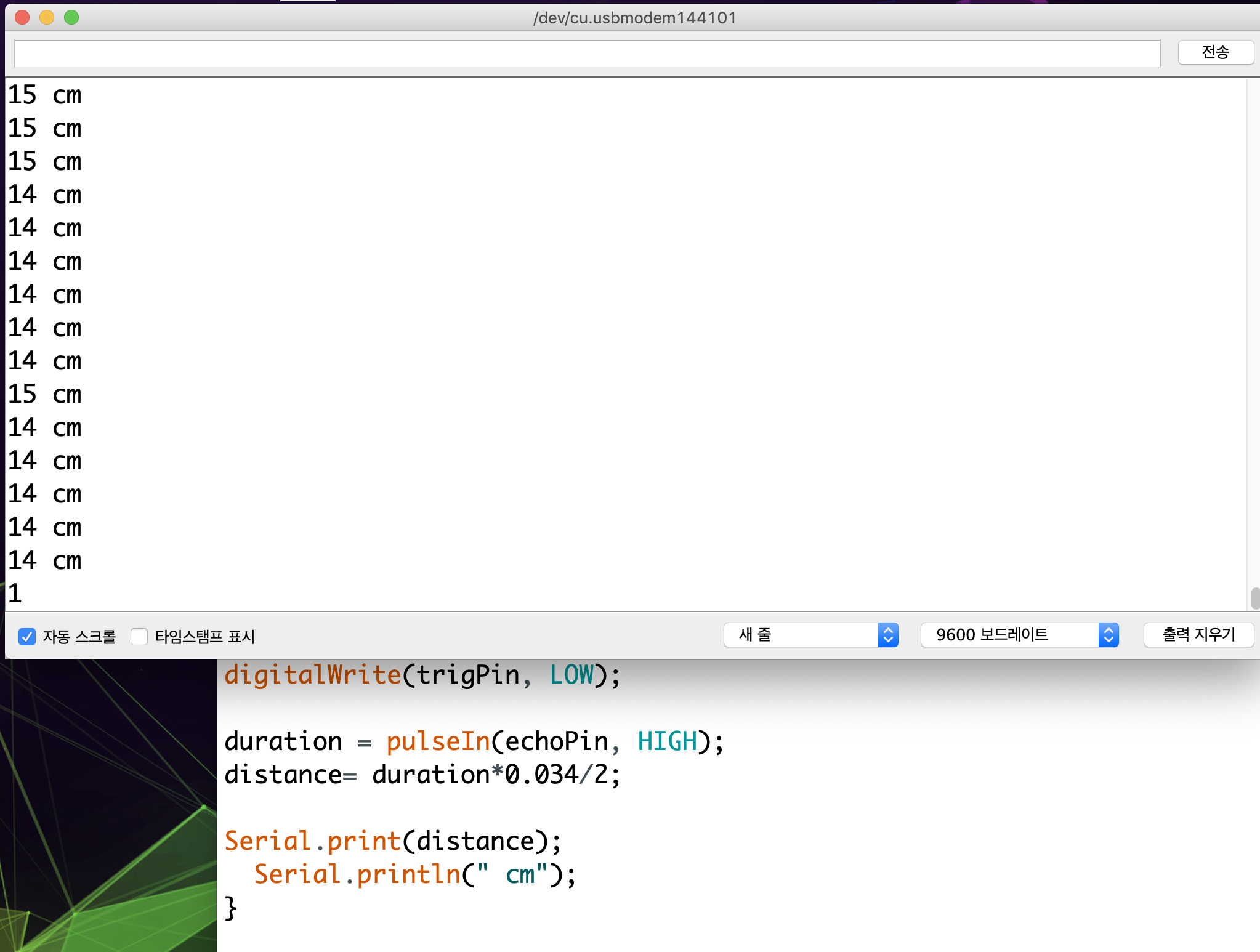
Task: Click the /dev/cu.usbmodem144101 title bar
Action: pos(634,17)
